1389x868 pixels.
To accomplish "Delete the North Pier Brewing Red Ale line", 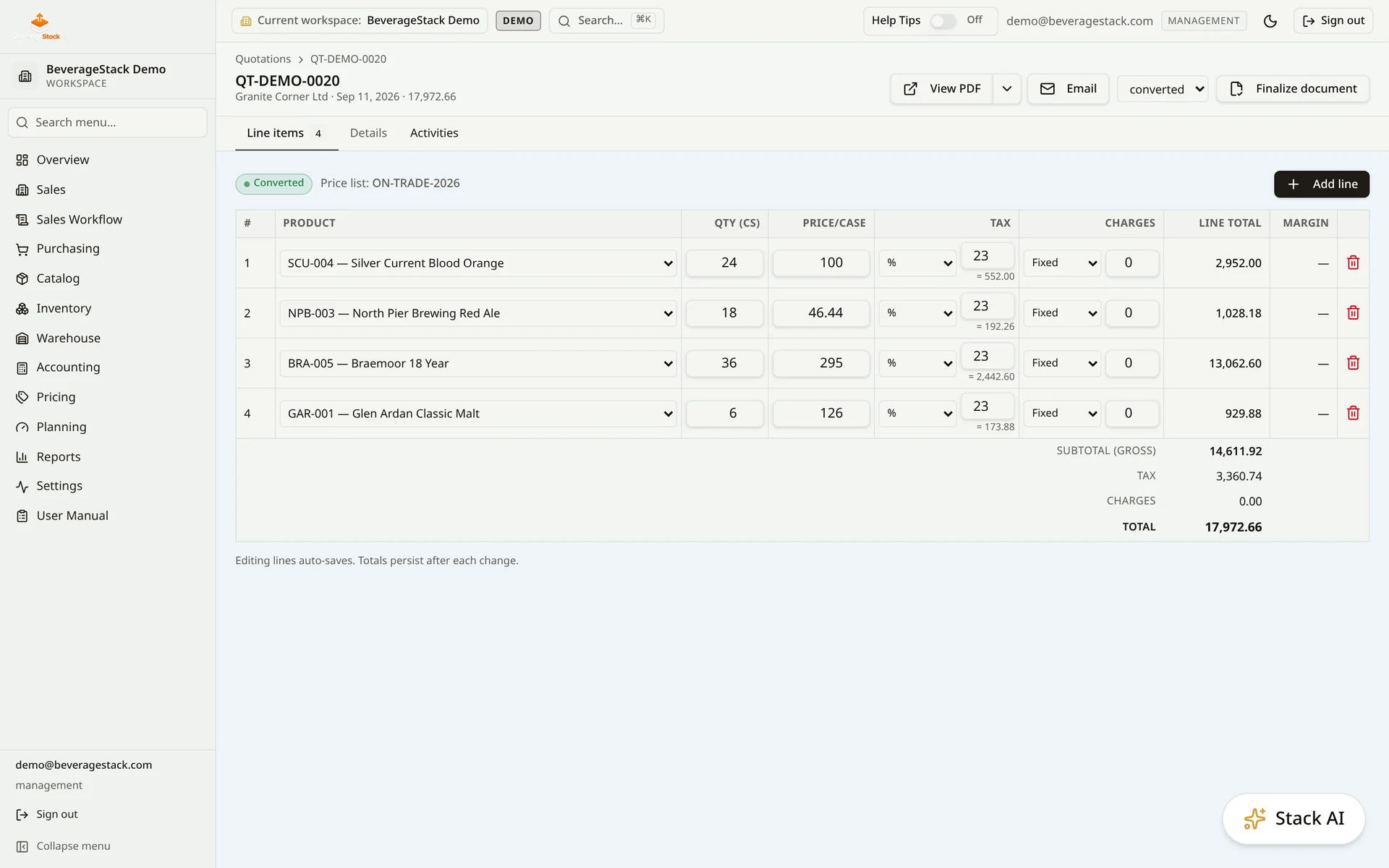I will click(1353, 312).
